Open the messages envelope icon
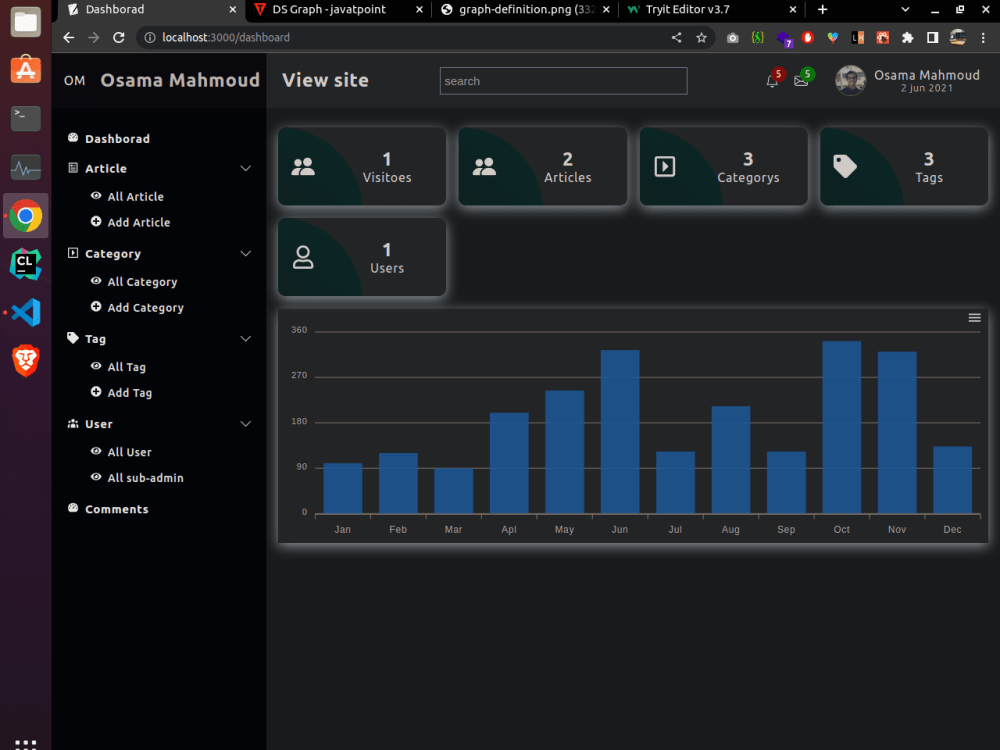The height and width of the screenshot is (750, 1000). coord(801,82)
